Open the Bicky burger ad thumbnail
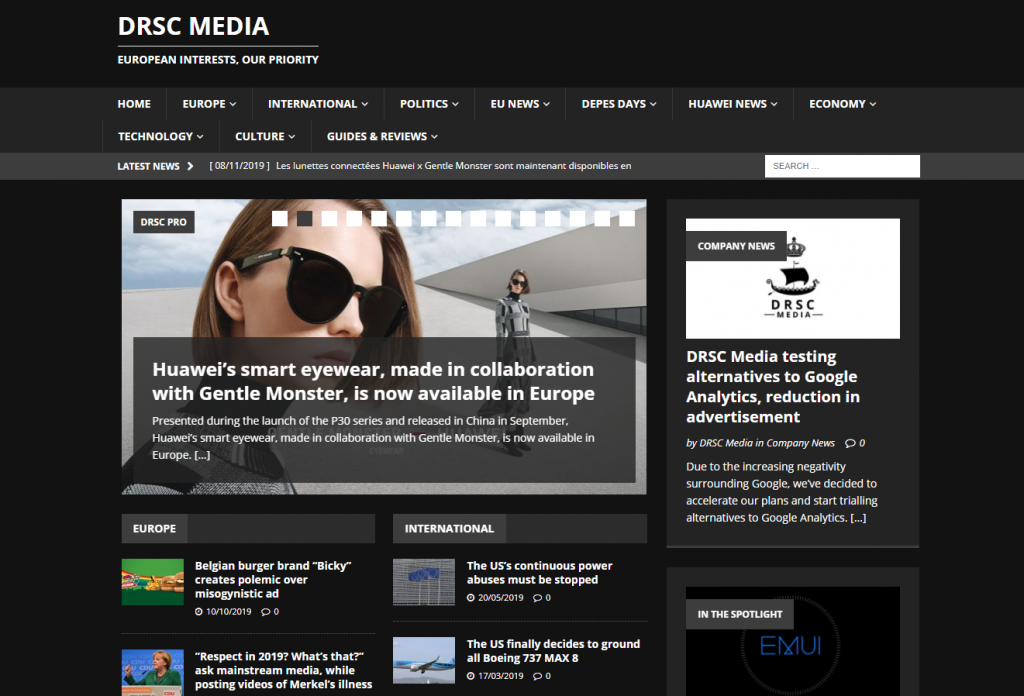The width and height of the screenshot is (1024, 696). tap(153, 582)
